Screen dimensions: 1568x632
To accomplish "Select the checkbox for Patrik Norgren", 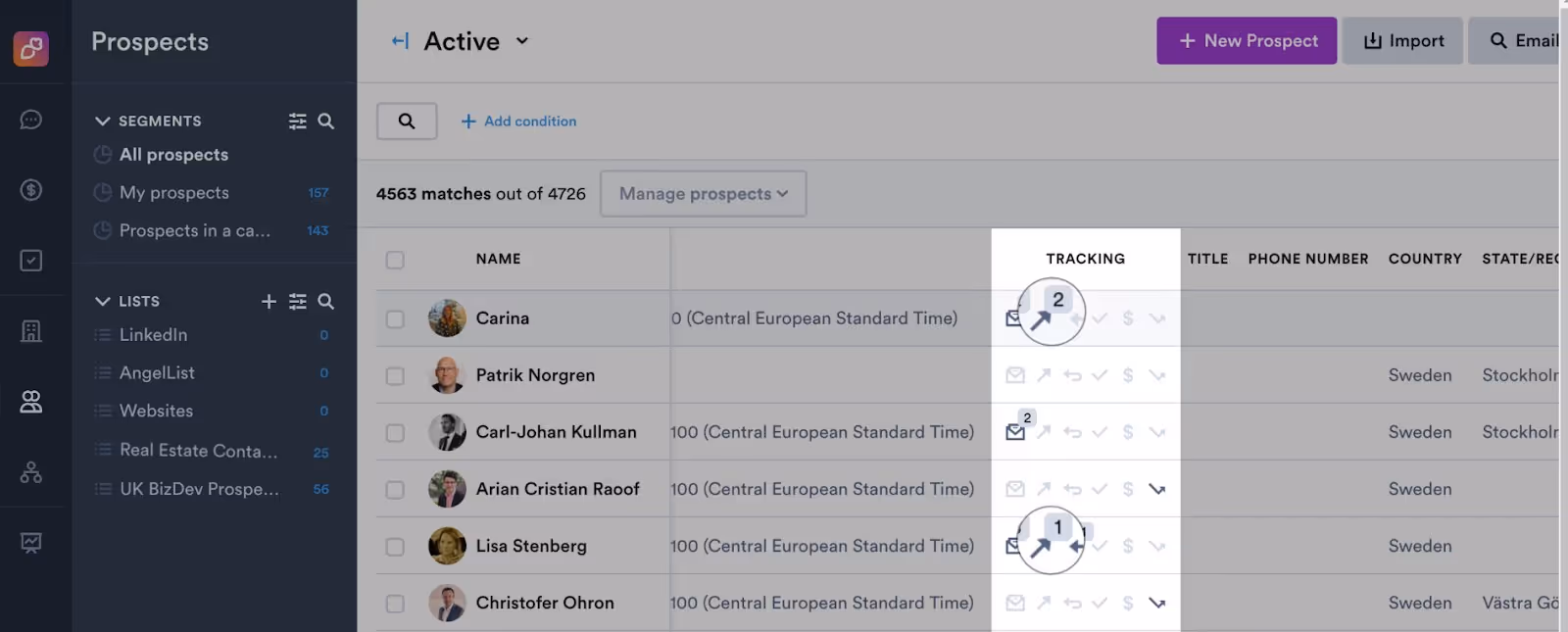I will point(395,375).
